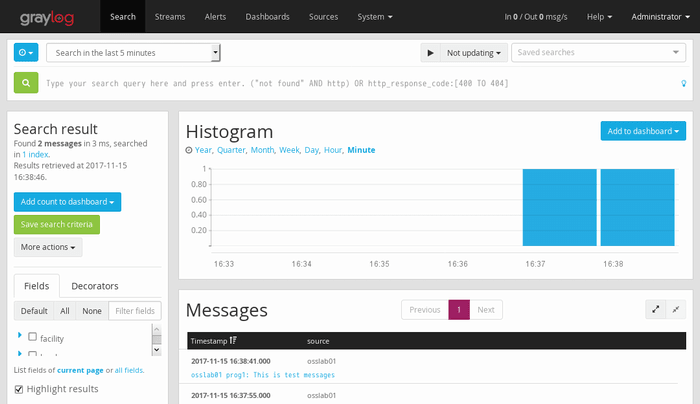The image size is (700, 404).
Task: Expand the facility field arrow
Action: coord(20,336)
